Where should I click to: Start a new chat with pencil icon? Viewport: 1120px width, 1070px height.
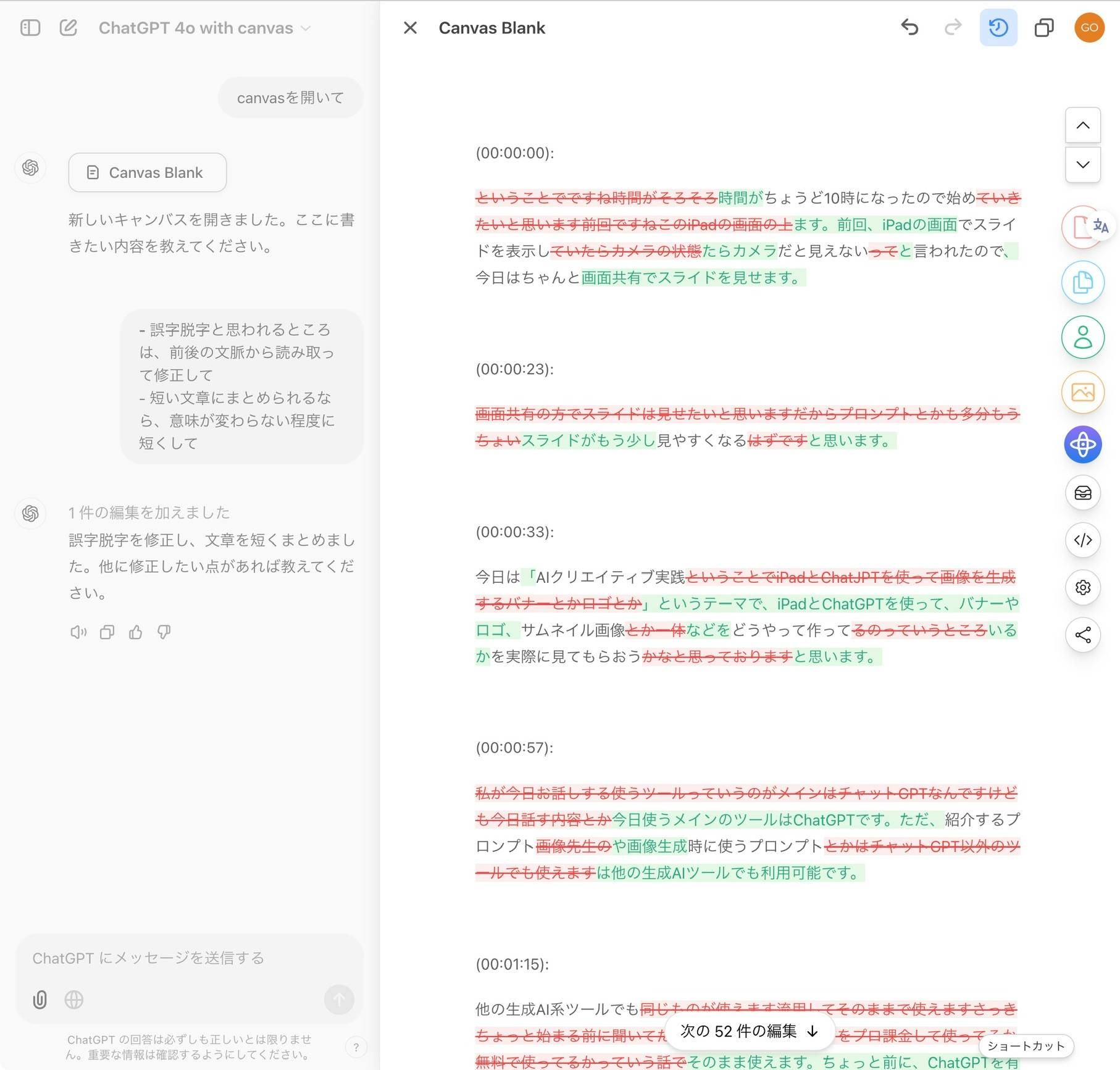[69, 28]
